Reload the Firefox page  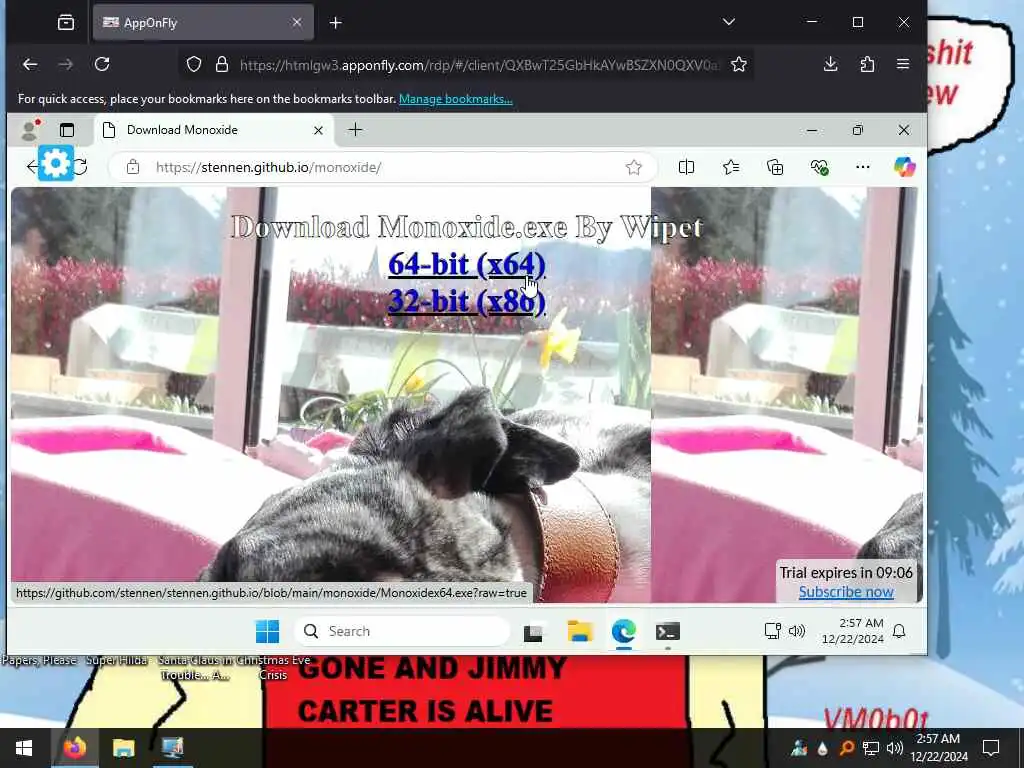[102, 64]
